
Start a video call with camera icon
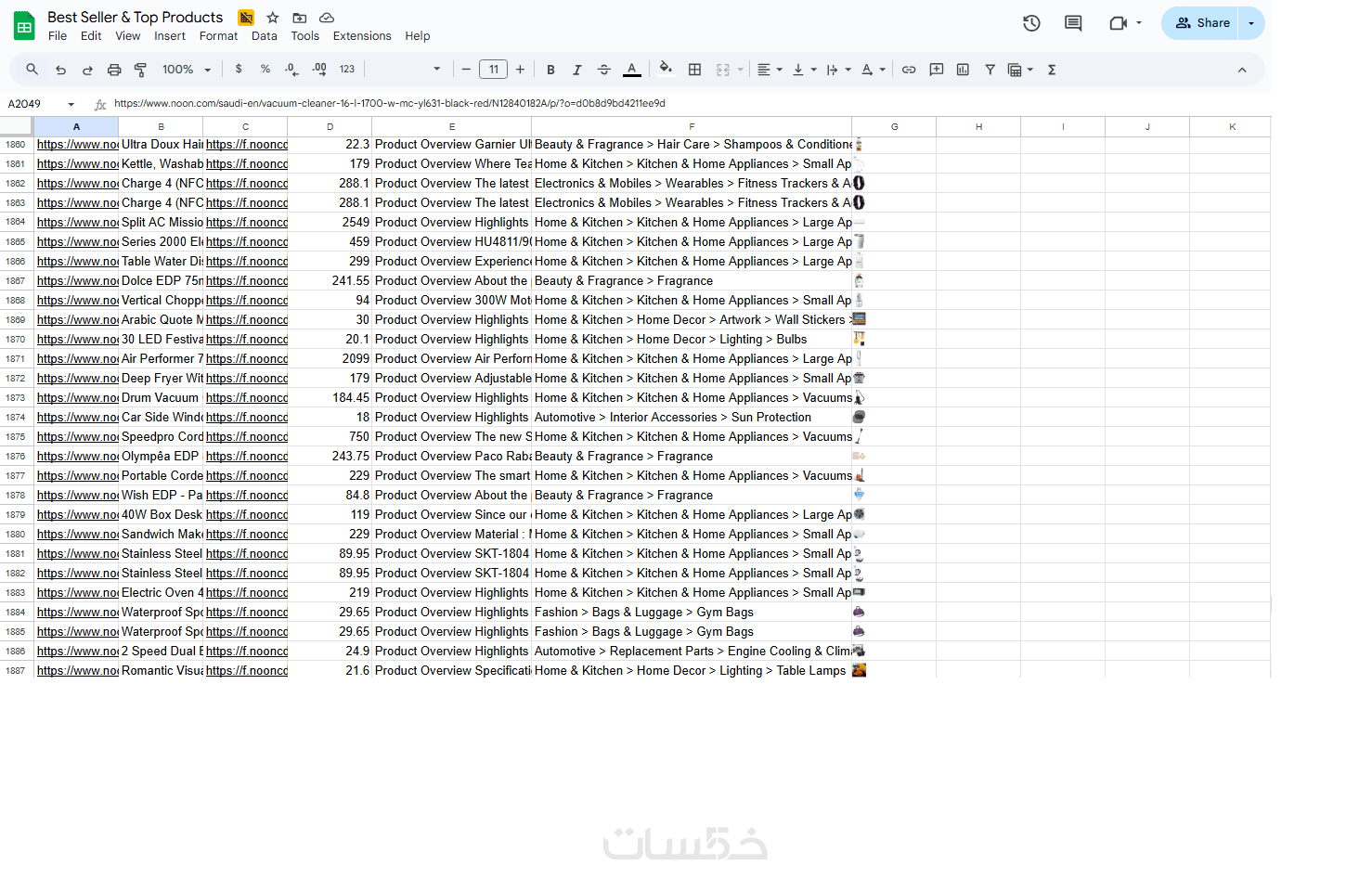pos(1118,23)
